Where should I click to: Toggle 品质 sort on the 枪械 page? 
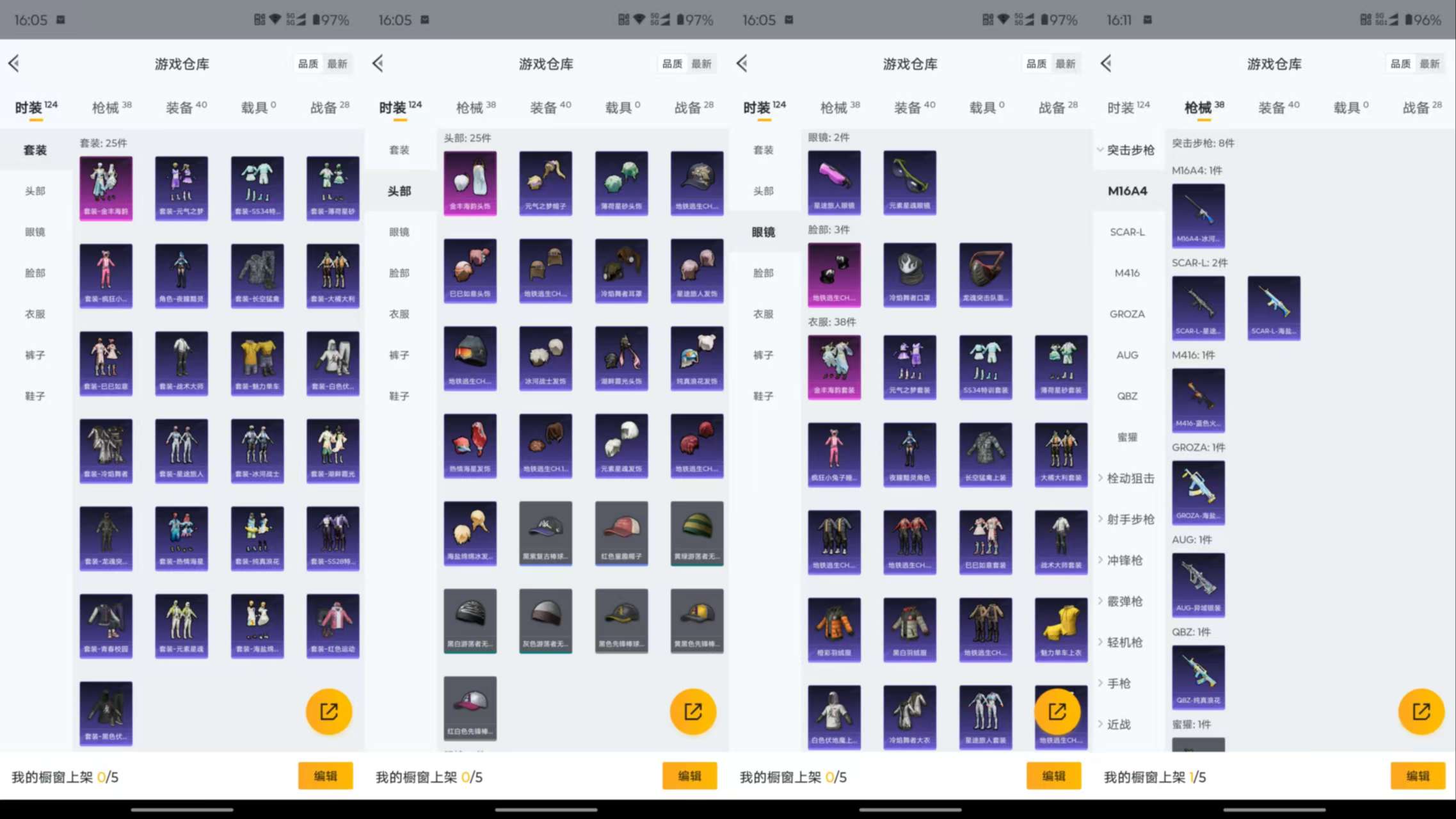(x=1399, y=63)
